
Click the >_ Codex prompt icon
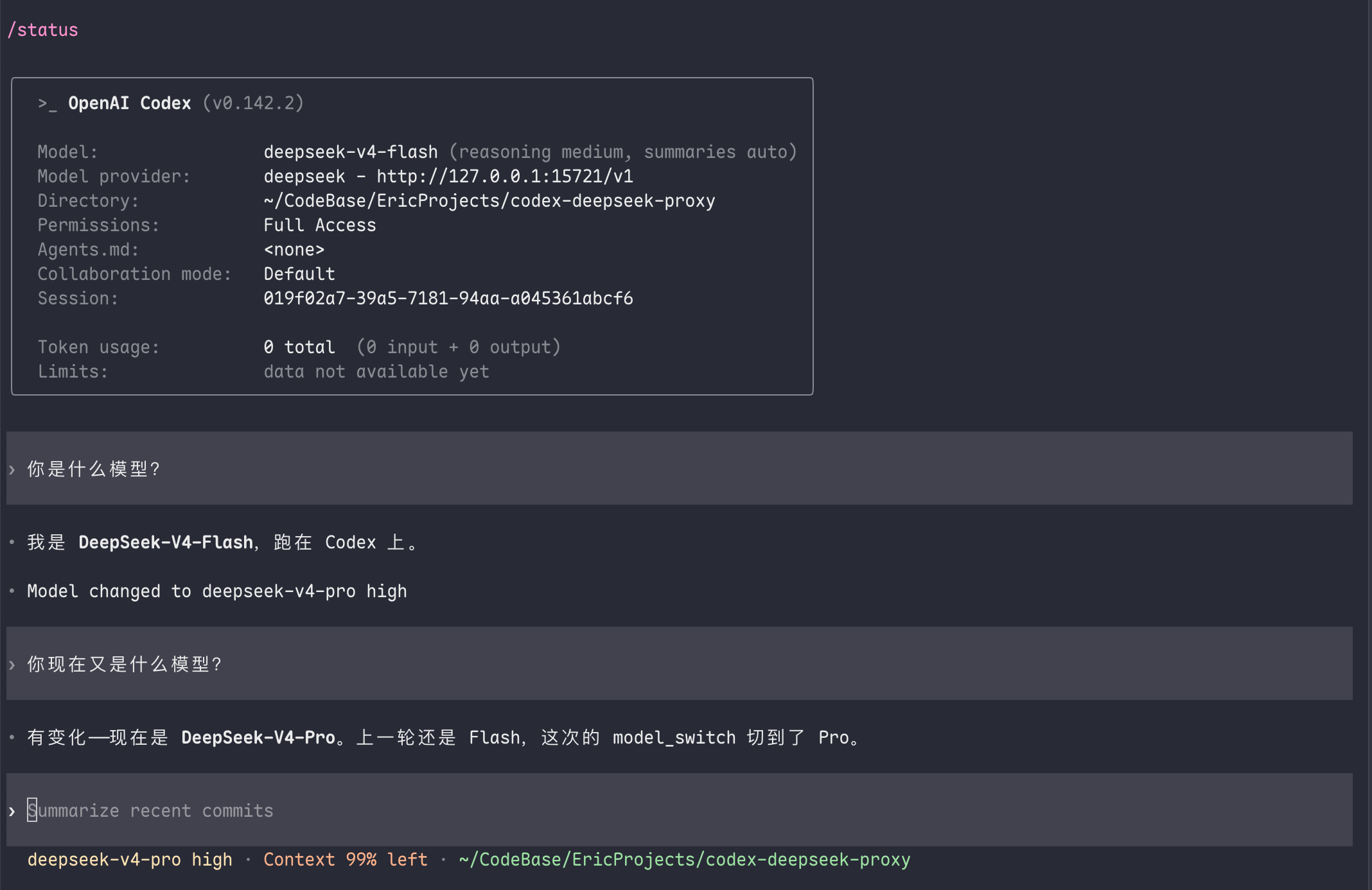click(47, 103)
